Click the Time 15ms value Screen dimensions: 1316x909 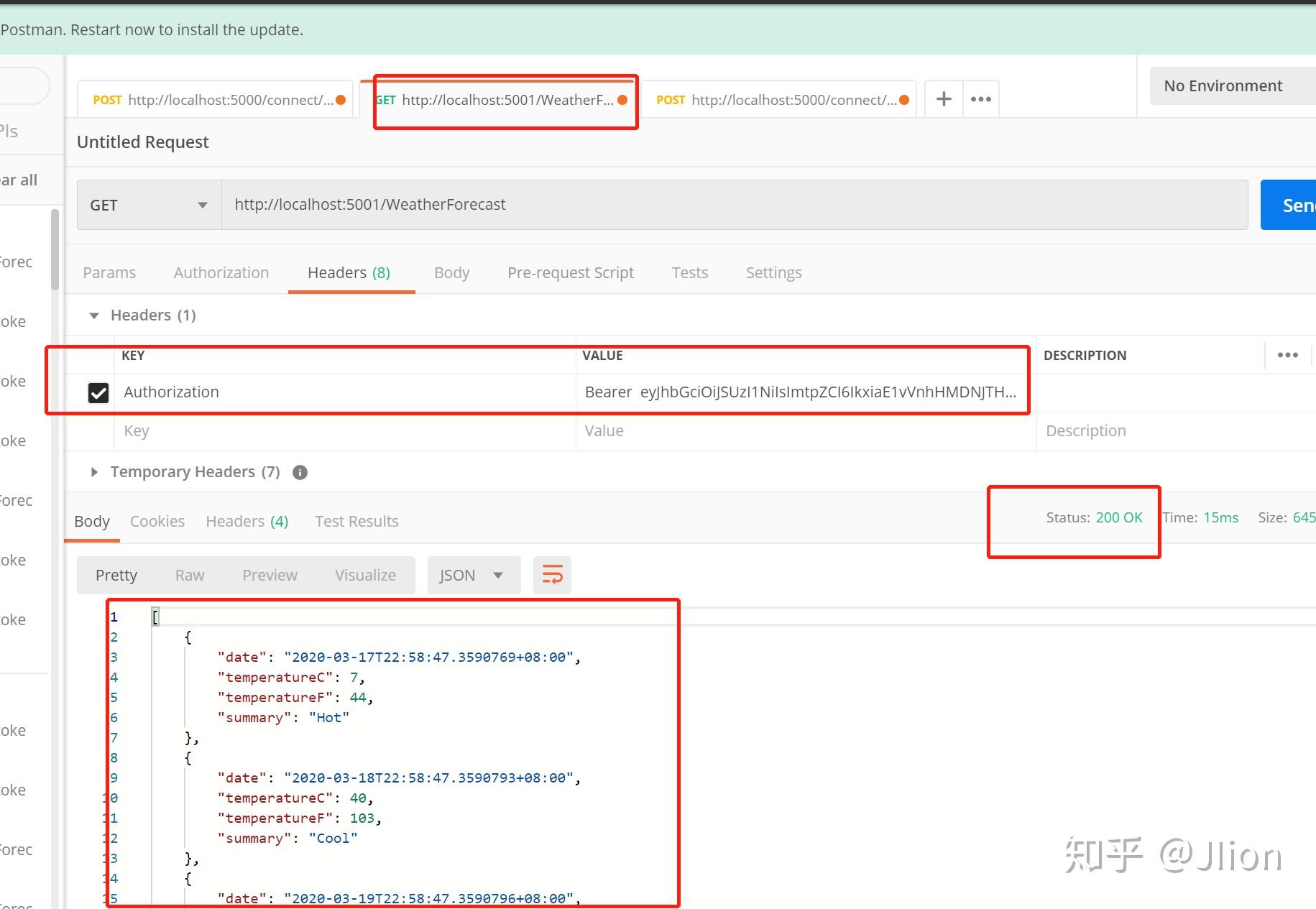tap(1221, 517)
